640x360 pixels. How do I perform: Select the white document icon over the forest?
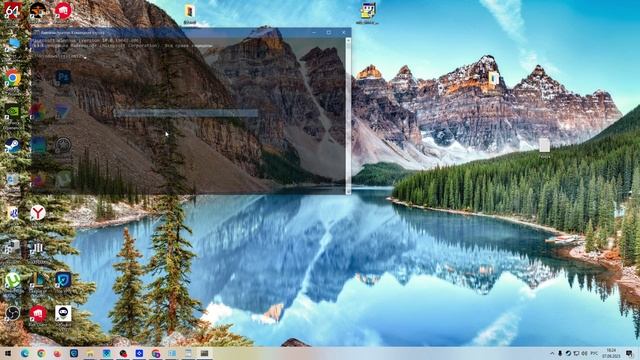click(x=544, y=145)
